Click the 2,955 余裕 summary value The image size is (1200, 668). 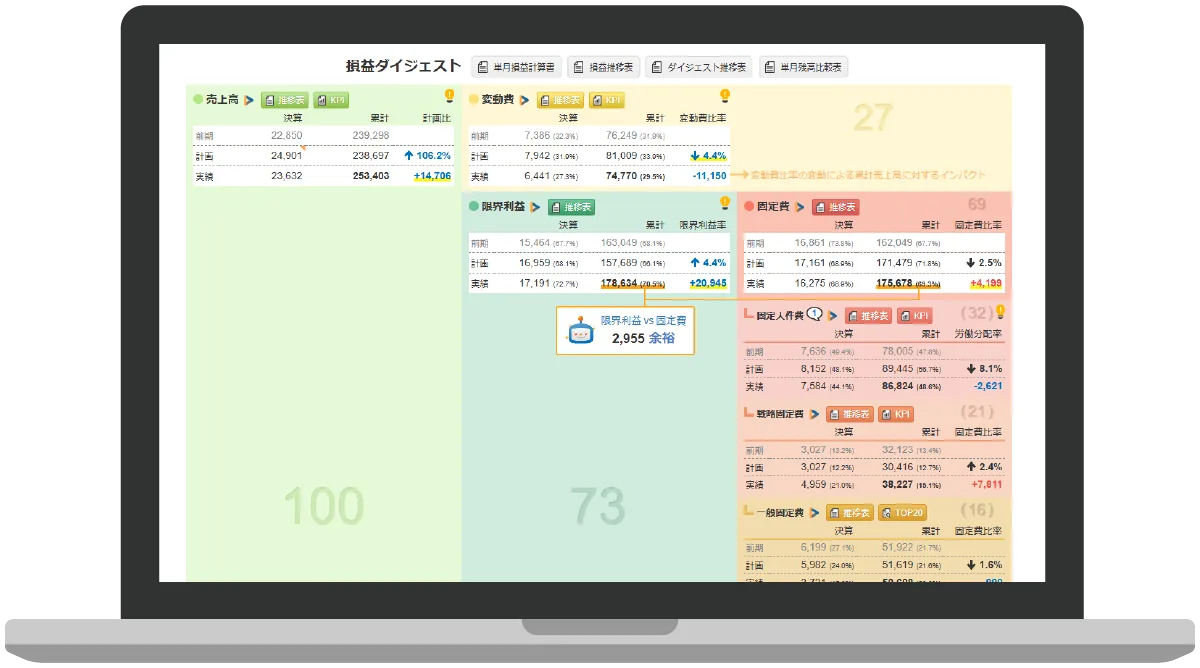pyautogui.click(x=643, y=339)
